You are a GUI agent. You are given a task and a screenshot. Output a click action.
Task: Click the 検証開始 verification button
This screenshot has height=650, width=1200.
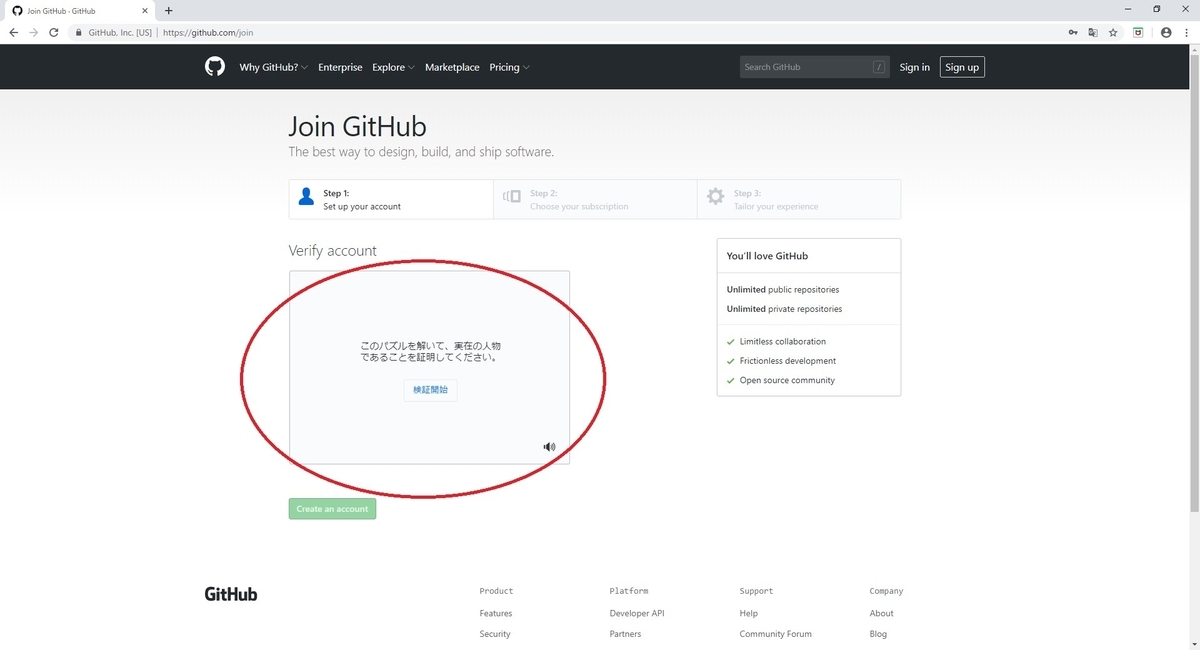click(x=431, y=390)
